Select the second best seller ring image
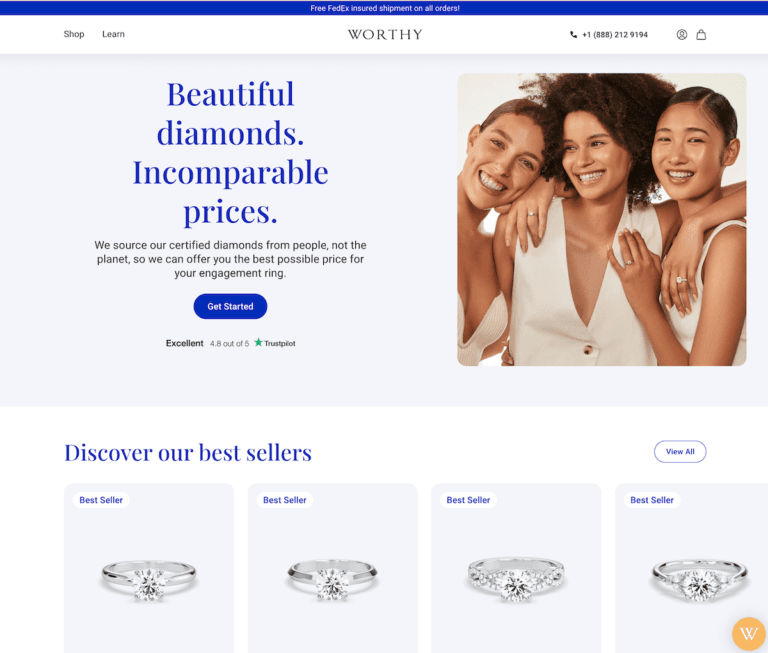 (332, 580)
